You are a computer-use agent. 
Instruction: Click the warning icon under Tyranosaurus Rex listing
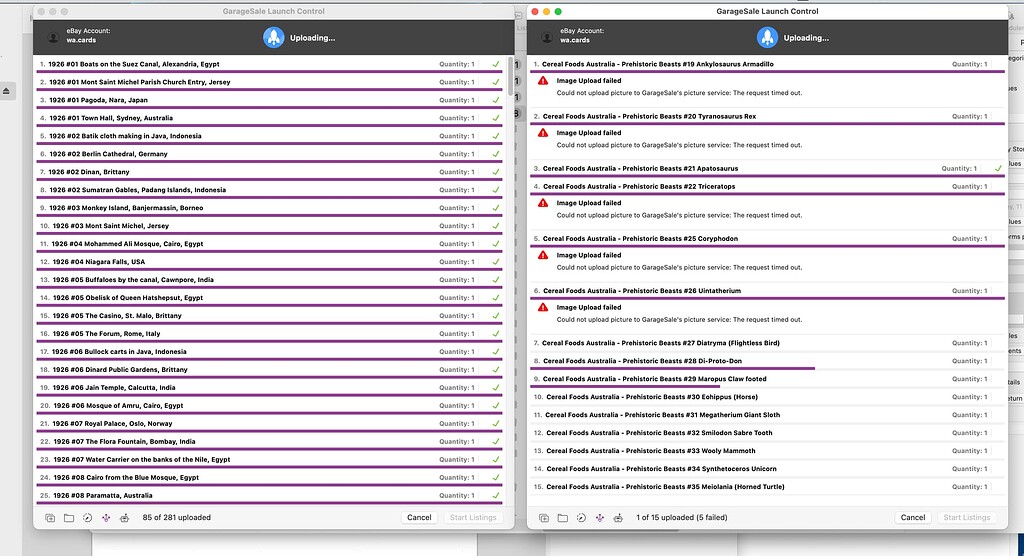pyautogui.click(x=543, y=133)
